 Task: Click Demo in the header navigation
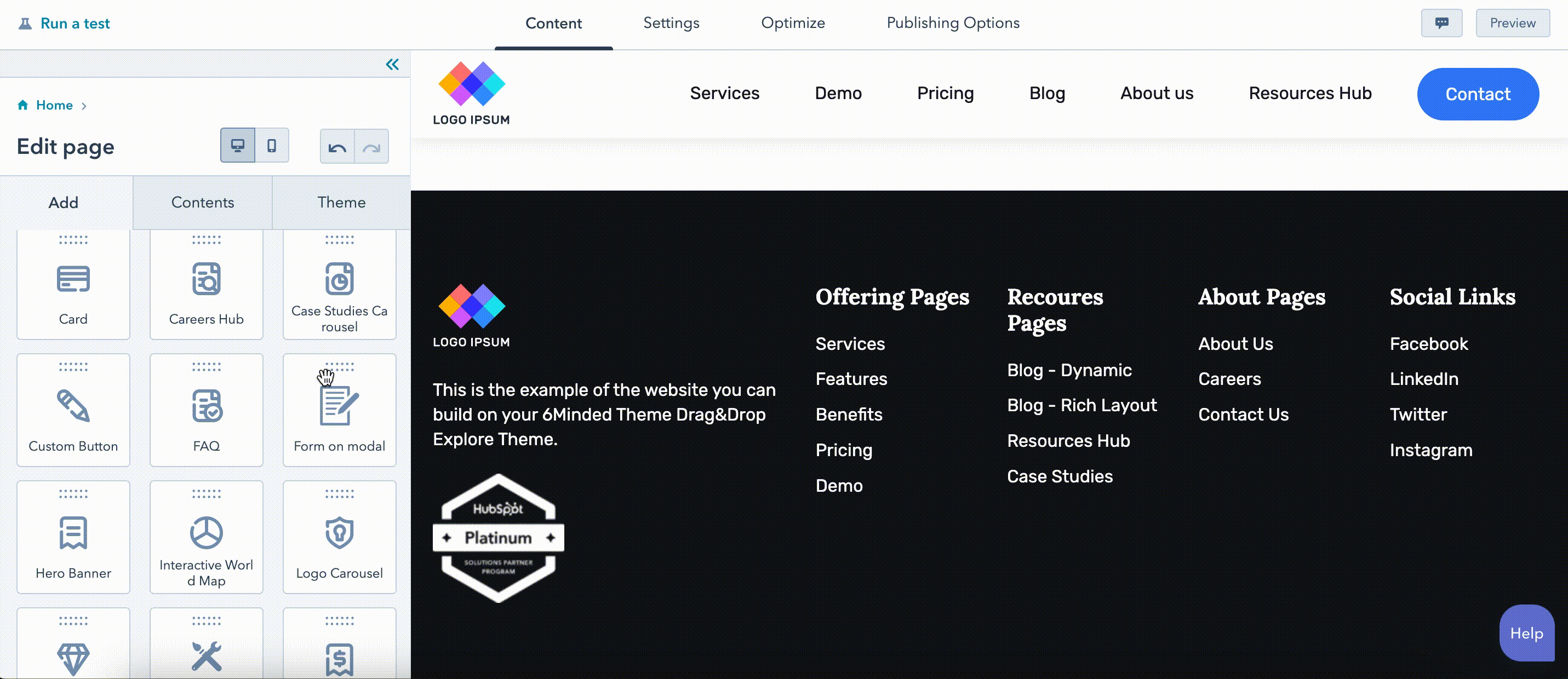[838, 93]
